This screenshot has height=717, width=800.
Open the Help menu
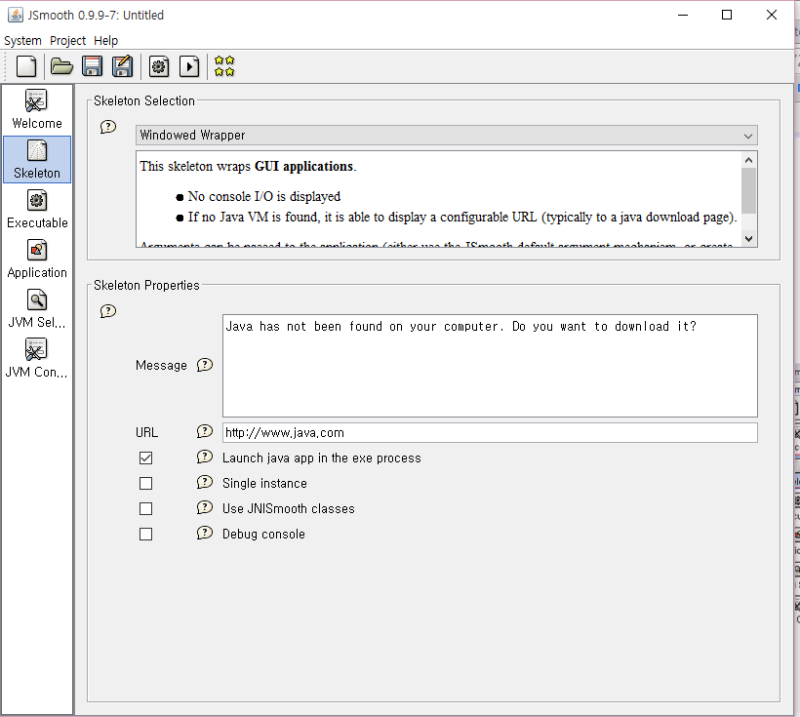point(106,40)
